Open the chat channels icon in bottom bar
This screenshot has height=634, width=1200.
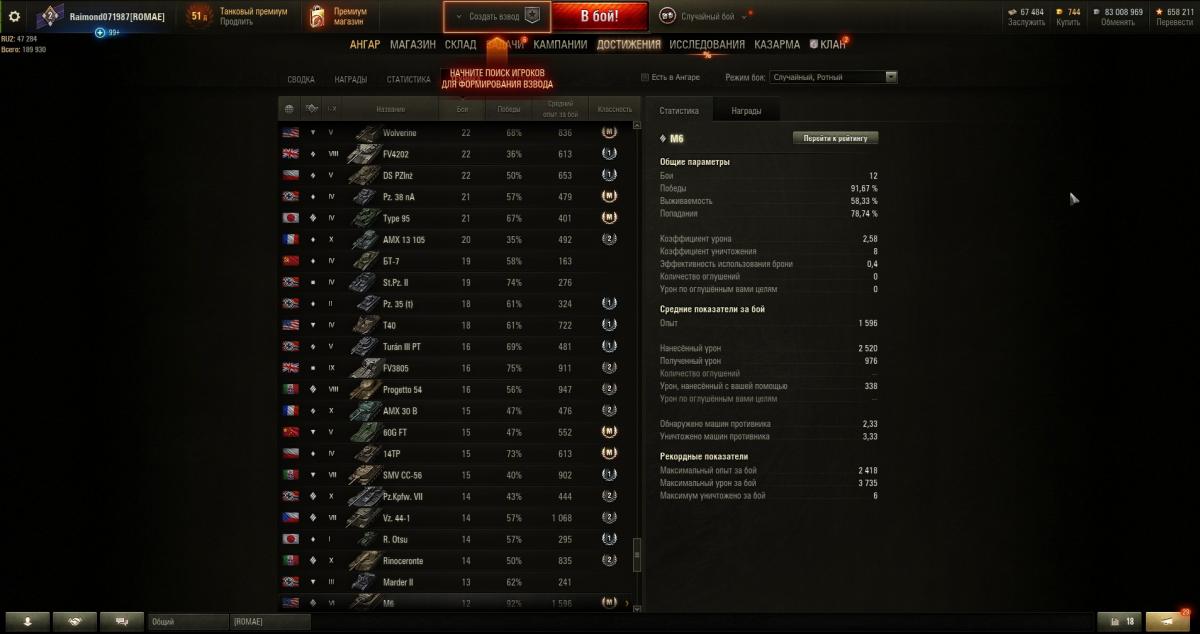pos(121,621)
